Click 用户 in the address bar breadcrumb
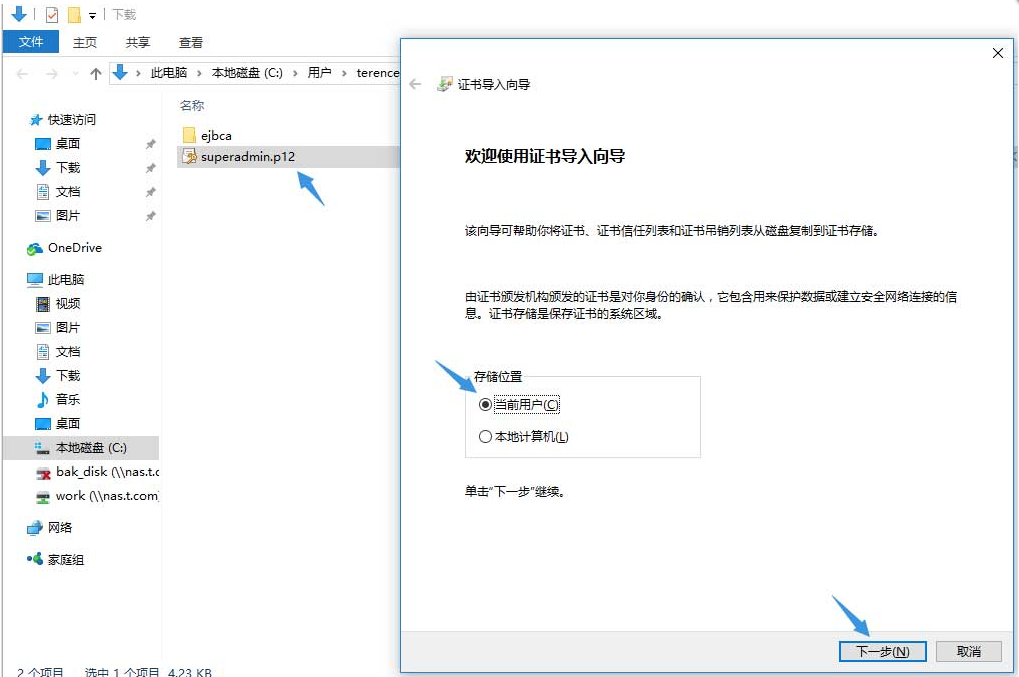Viewport: 1019px width, 677px height. 319,73
